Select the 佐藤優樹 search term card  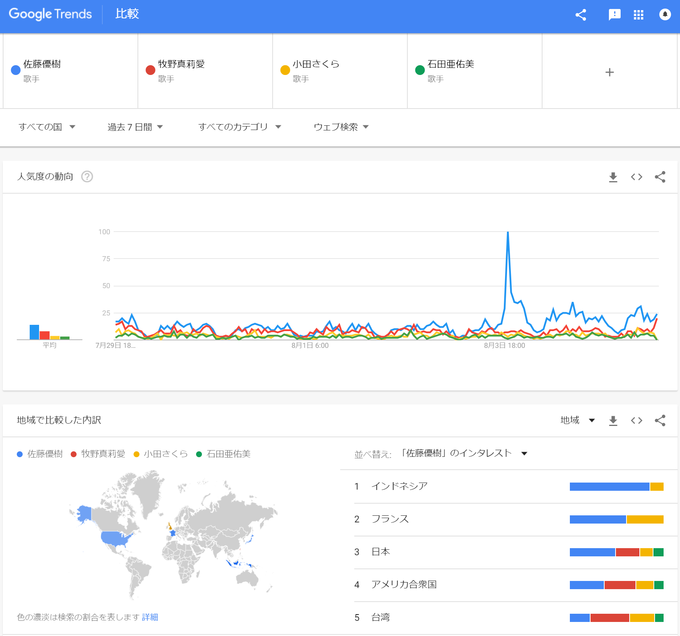[70, 71]
